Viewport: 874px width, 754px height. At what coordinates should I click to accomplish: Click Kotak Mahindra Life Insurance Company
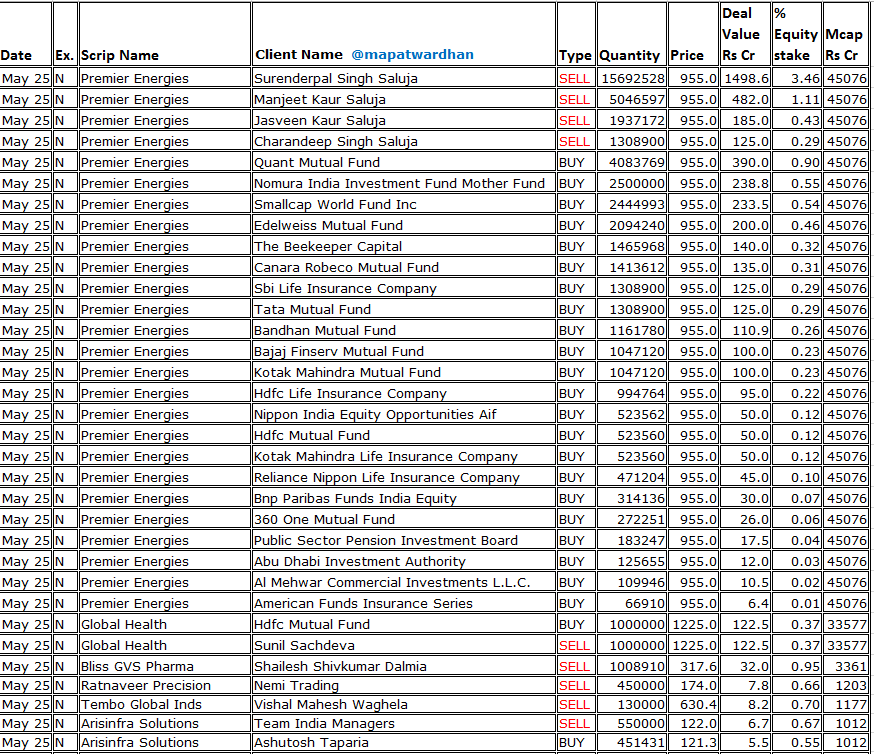404,456
